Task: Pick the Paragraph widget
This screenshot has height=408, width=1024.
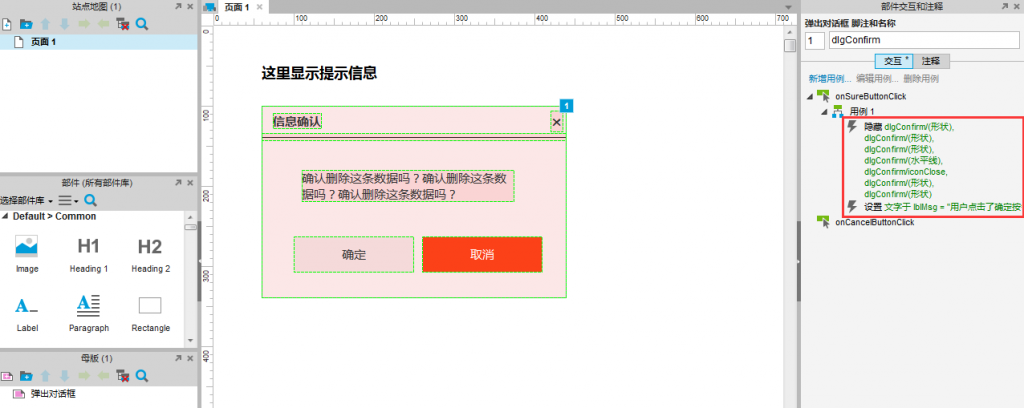Action: [89, 313]
